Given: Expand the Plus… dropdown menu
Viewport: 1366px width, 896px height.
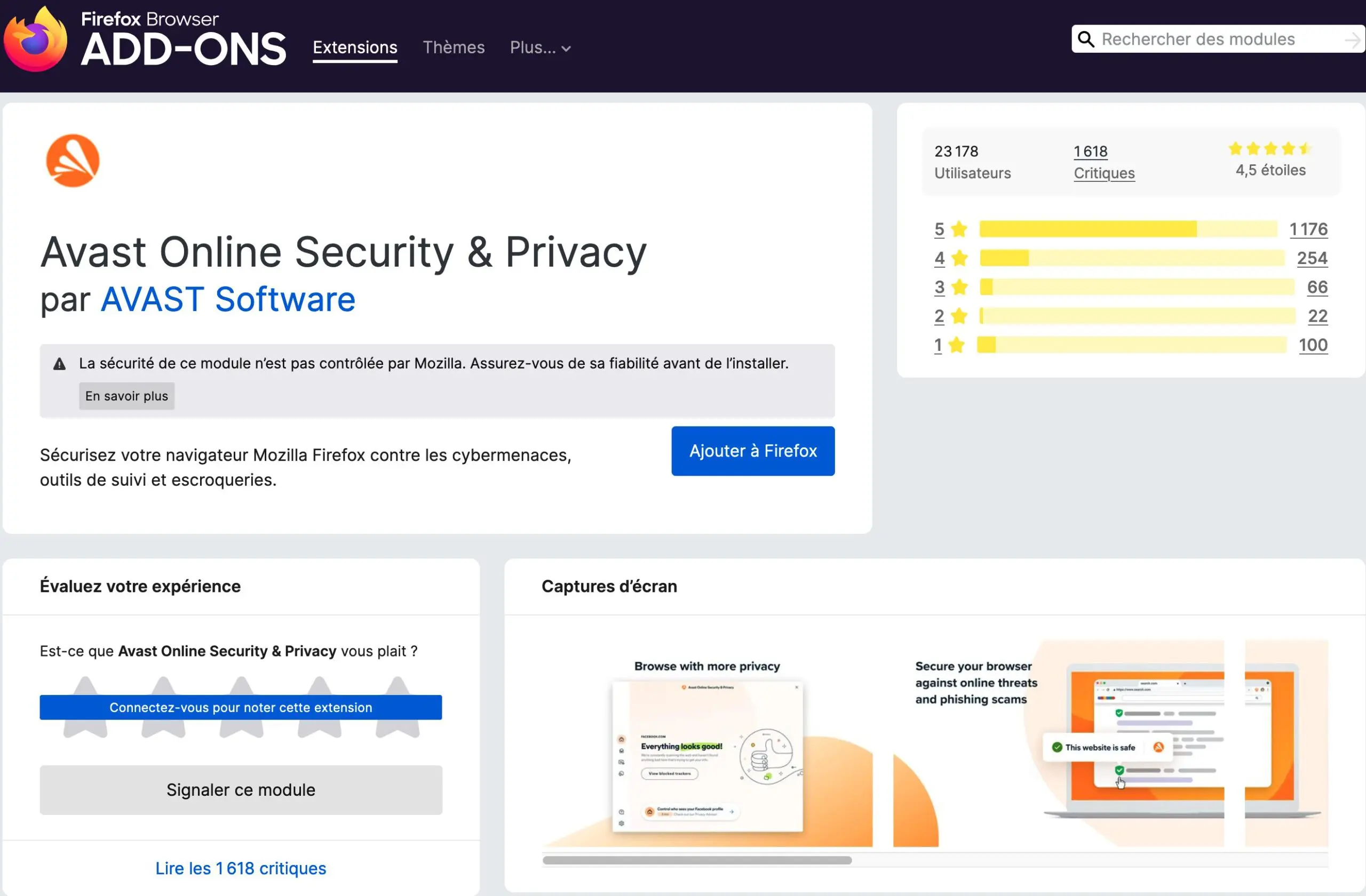Looking at the screenshot, I should (x=539, y=47).
